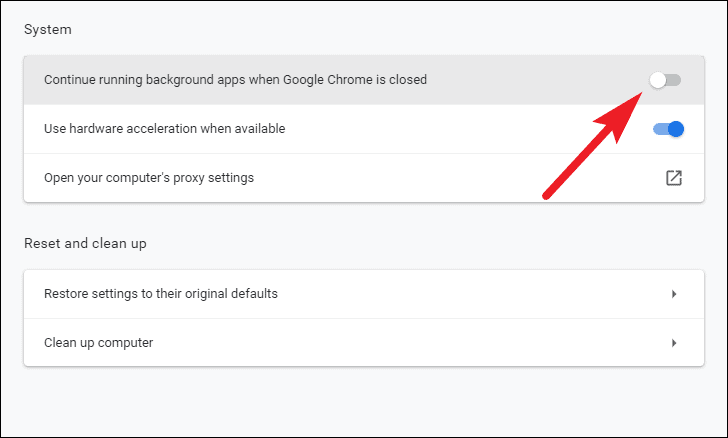
Task: Expand Clean up computer chevron arrow
Action: pos(674,343)
